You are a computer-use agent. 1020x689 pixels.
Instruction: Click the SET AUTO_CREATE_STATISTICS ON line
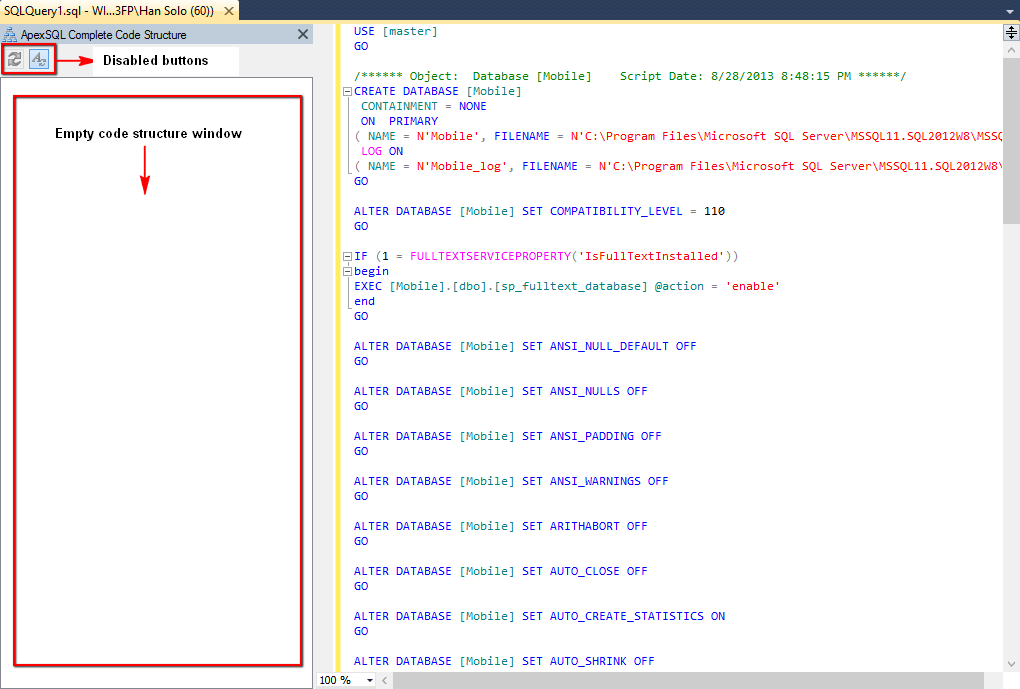pos(539,616)
